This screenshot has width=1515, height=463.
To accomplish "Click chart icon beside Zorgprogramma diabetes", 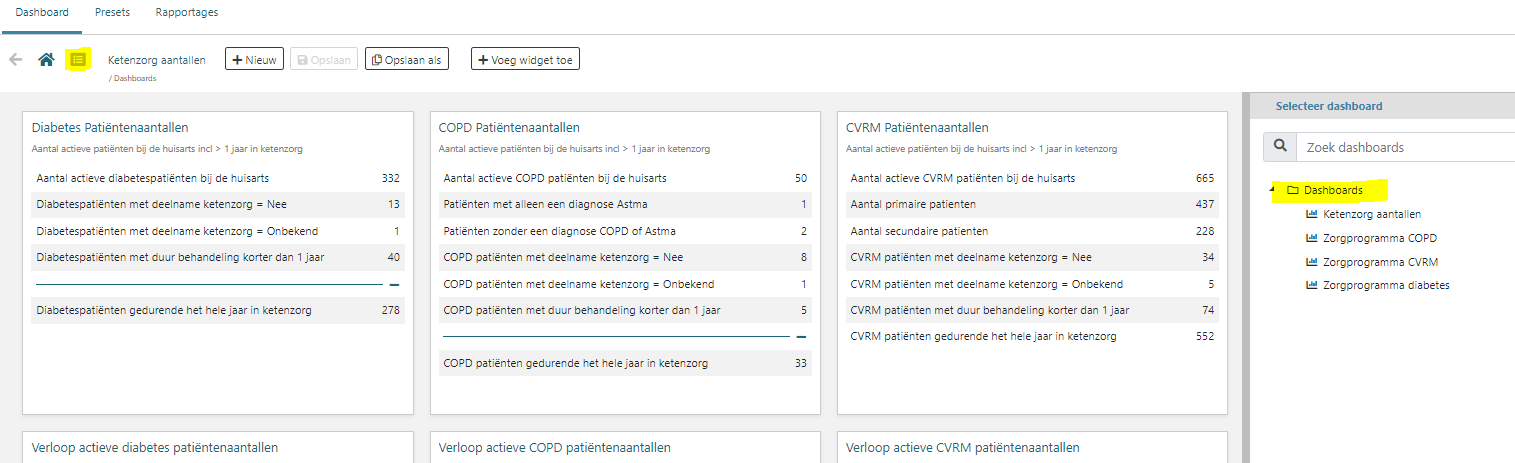I will (1312, 285).
